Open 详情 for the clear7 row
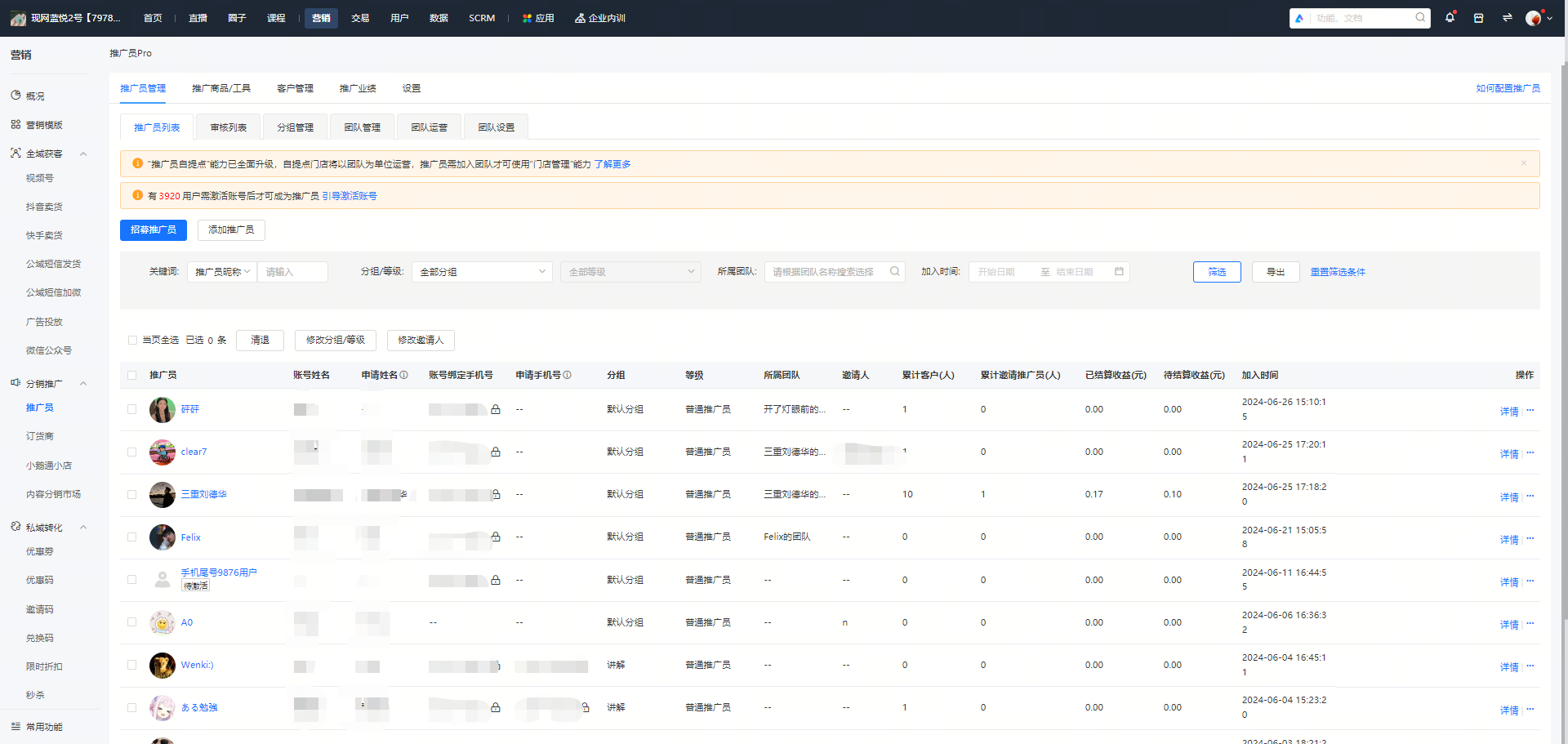 (1509, 454)
